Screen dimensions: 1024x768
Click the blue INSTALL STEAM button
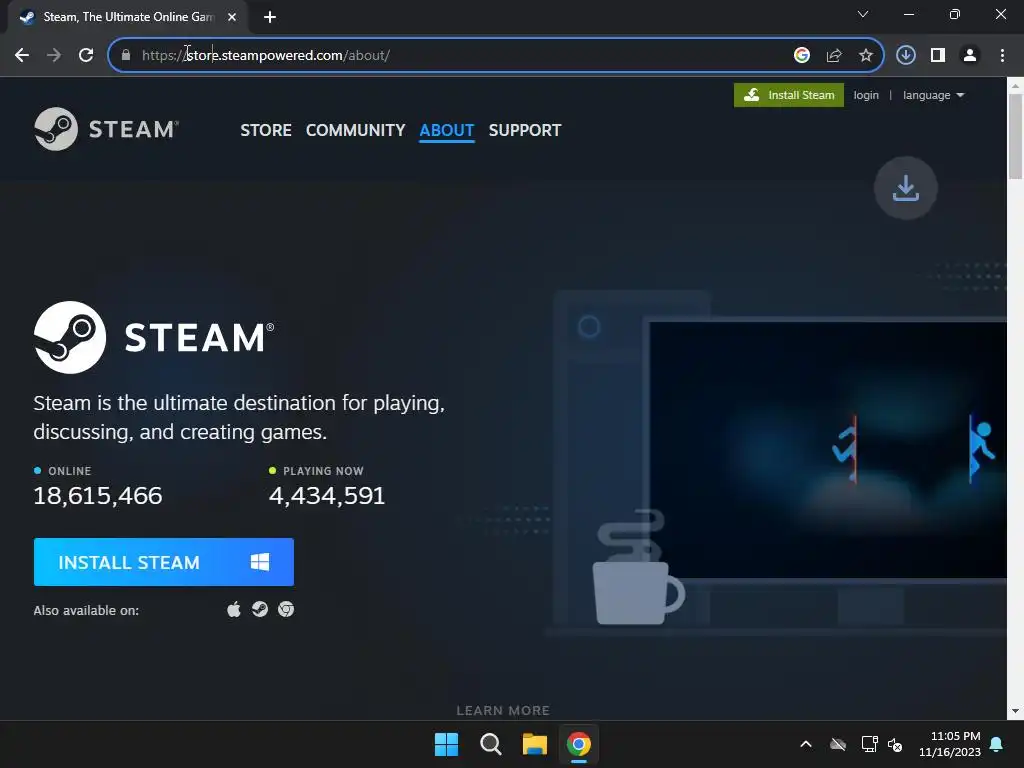pos(163,562)
